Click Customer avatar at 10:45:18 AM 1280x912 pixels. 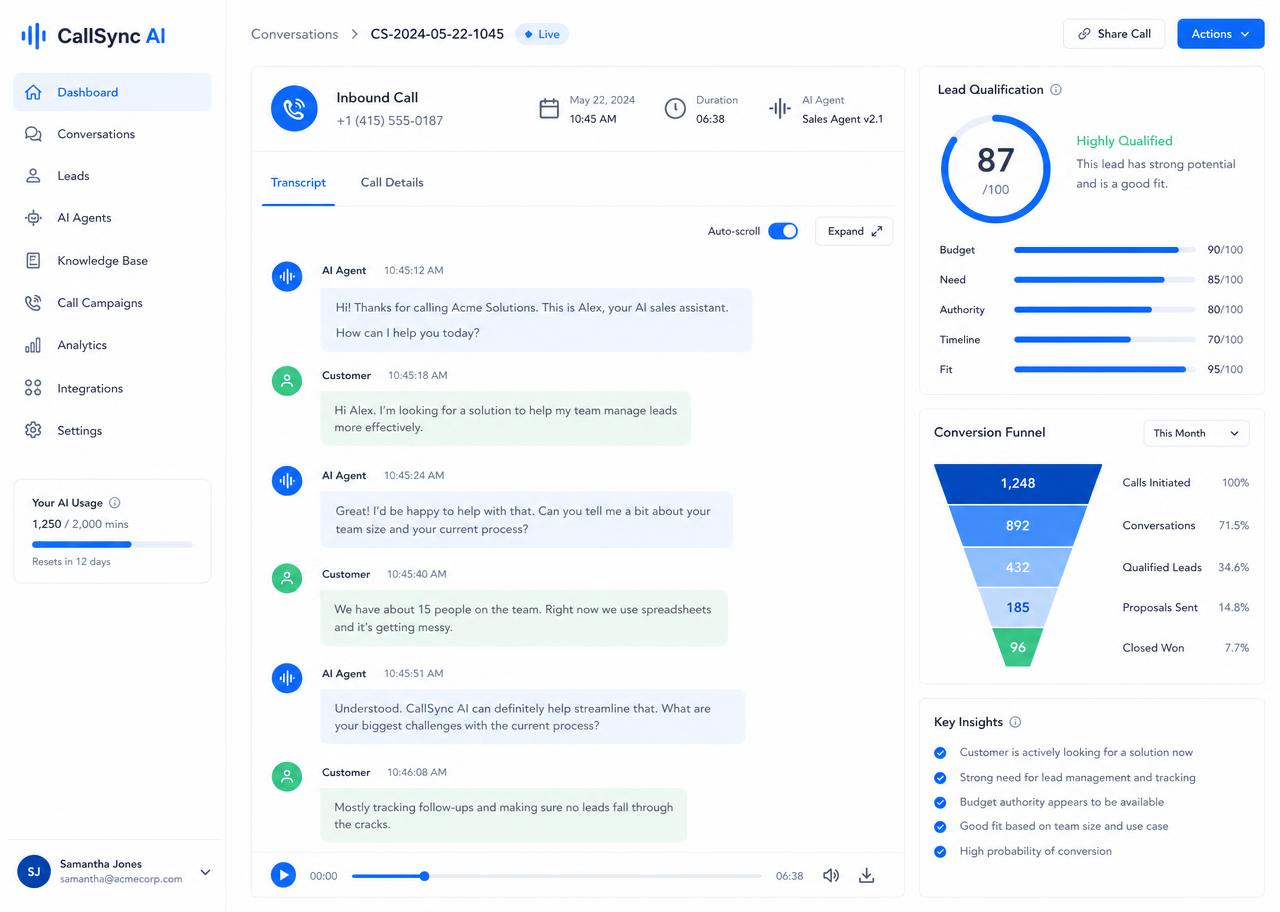[x=287, y=381]
